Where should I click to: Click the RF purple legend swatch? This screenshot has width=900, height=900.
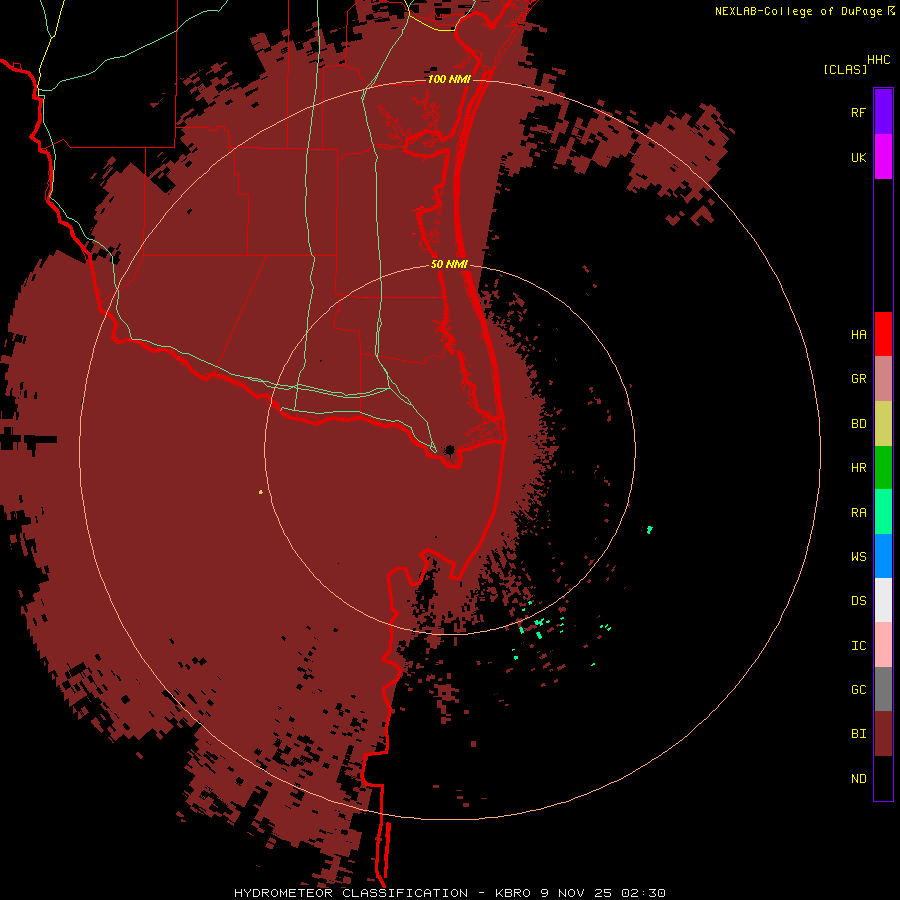point(883,112)
